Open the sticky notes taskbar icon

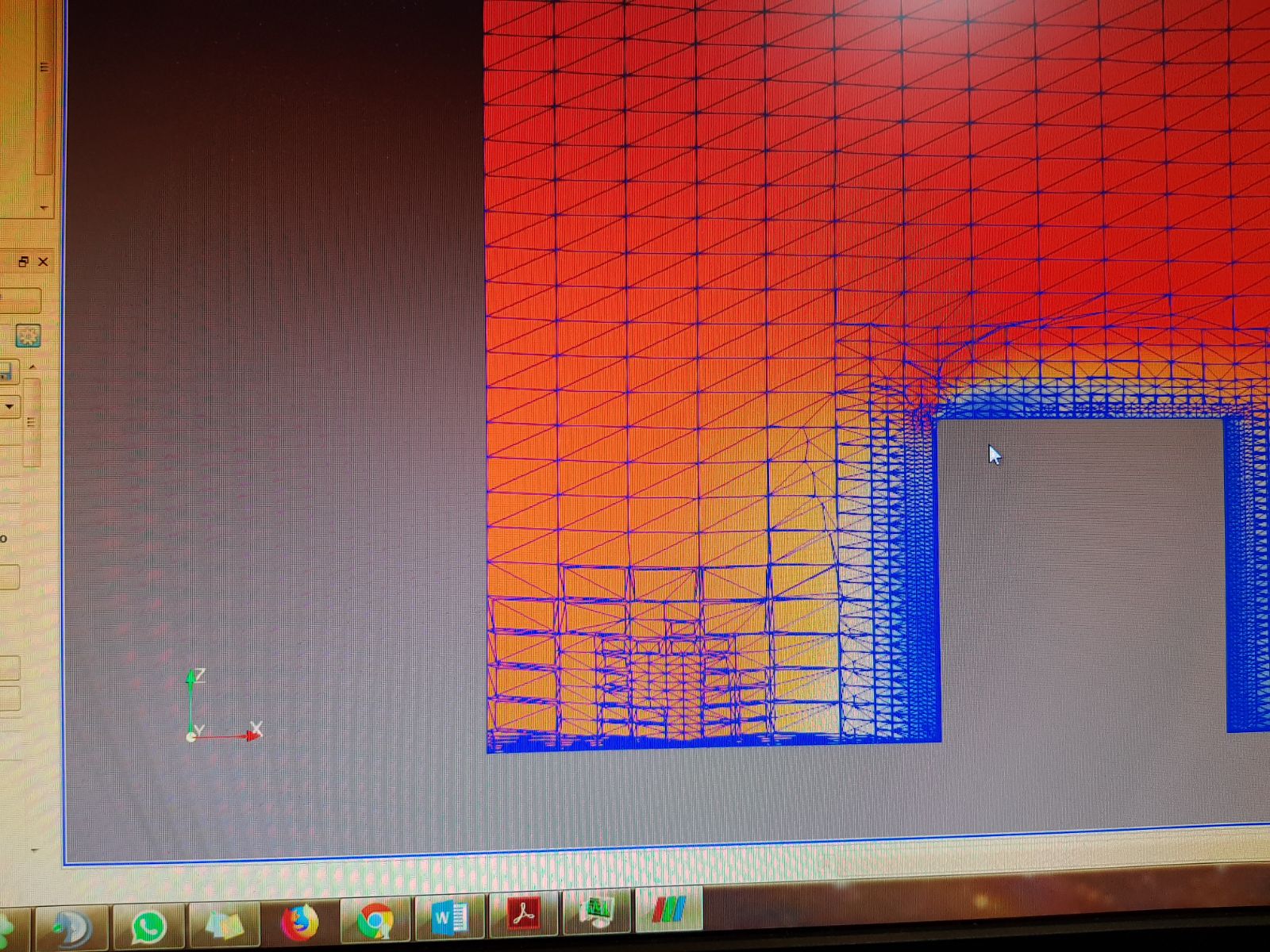pyautogui.click(x=225, y=924)
